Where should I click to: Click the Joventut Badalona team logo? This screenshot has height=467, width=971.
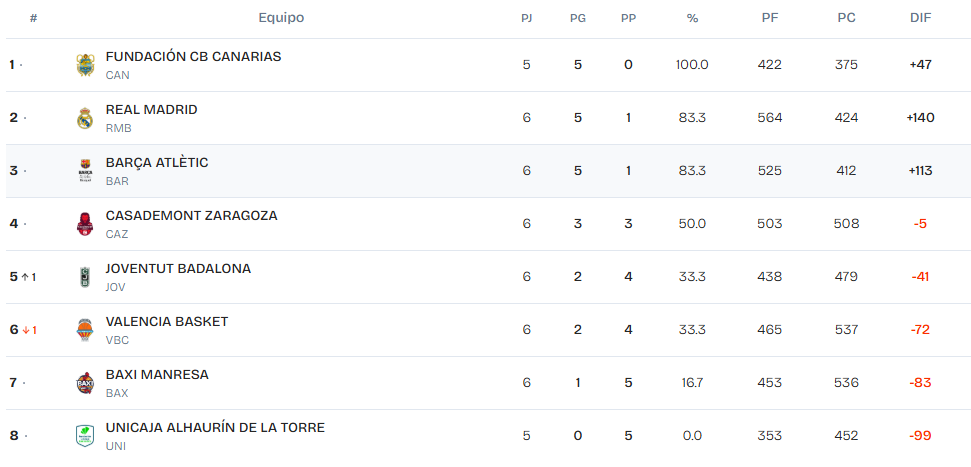85,277
